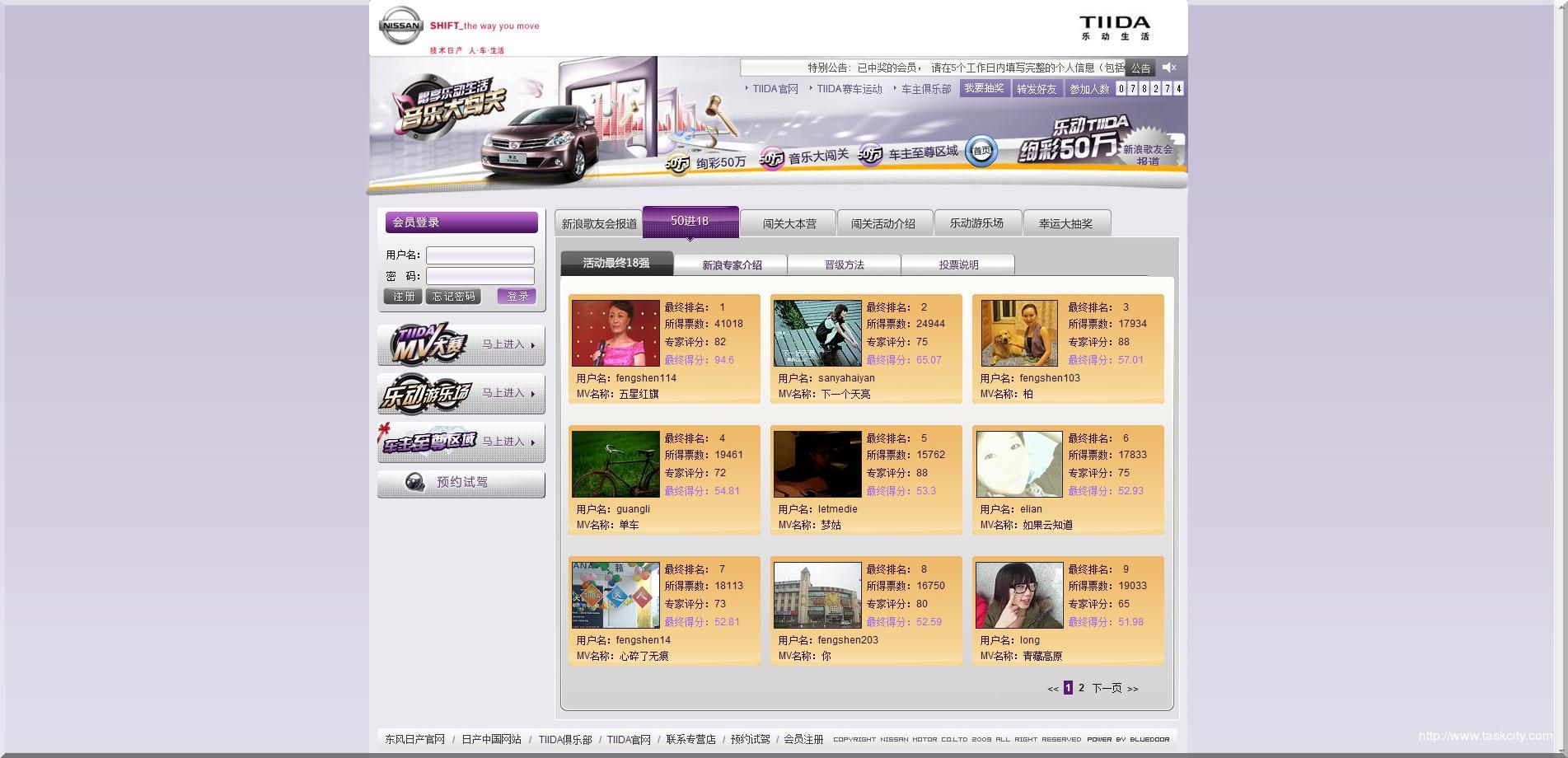The image size is (1568, 758).
Task: Select page 1 in pagination
Action: [x=1068, y=688]
